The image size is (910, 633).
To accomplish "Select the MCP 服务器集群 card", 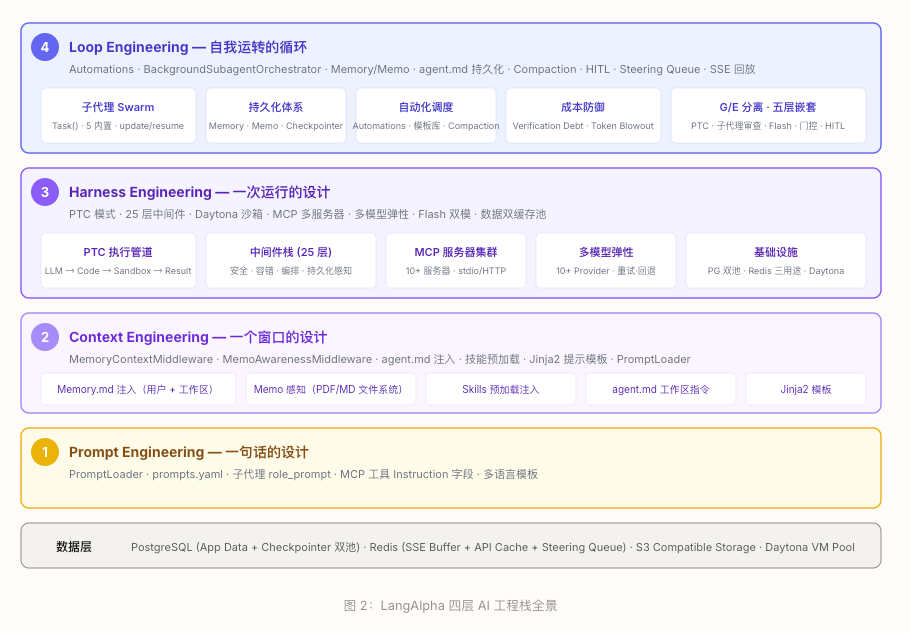I will [x=456, y=261].
